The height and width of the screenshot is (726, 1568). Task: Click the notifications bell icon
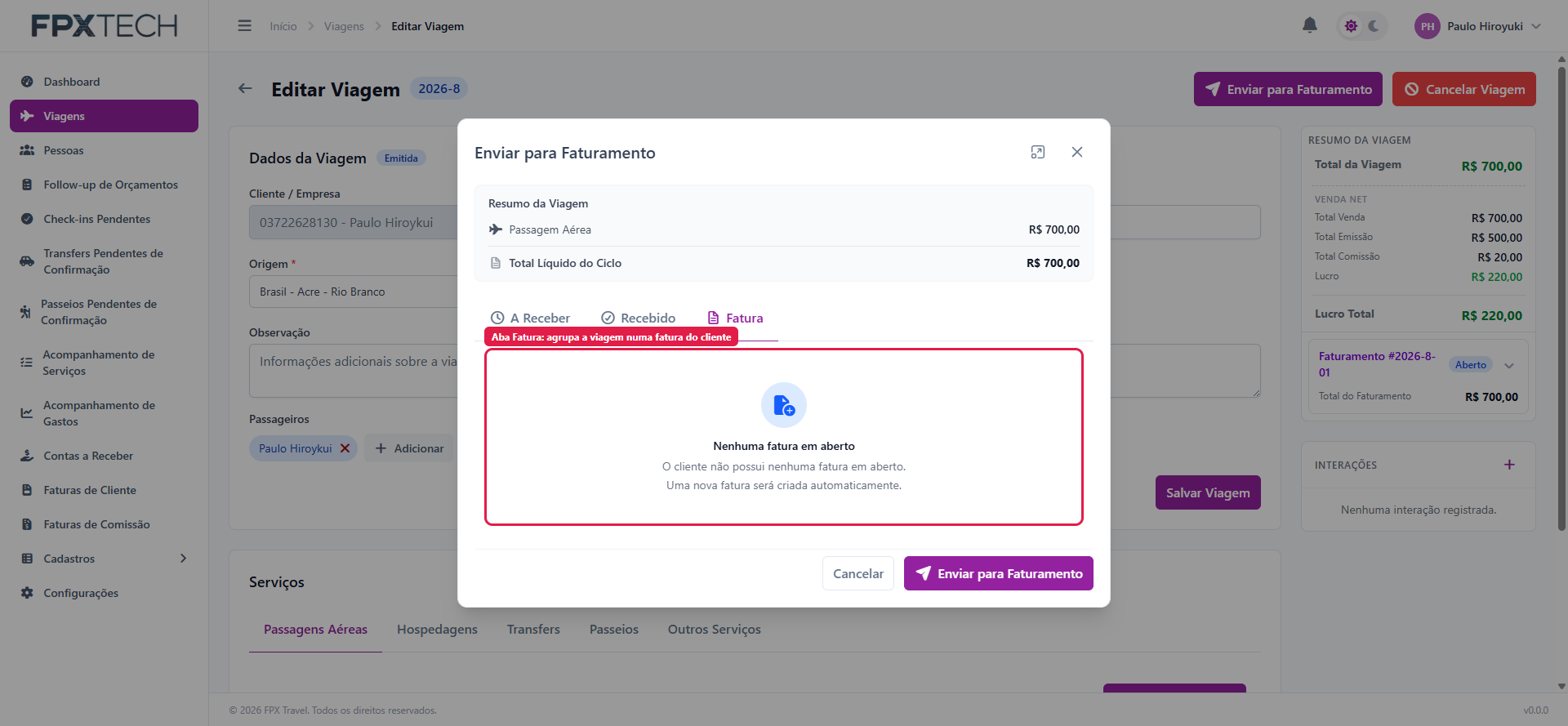[x=1309, y=25]
